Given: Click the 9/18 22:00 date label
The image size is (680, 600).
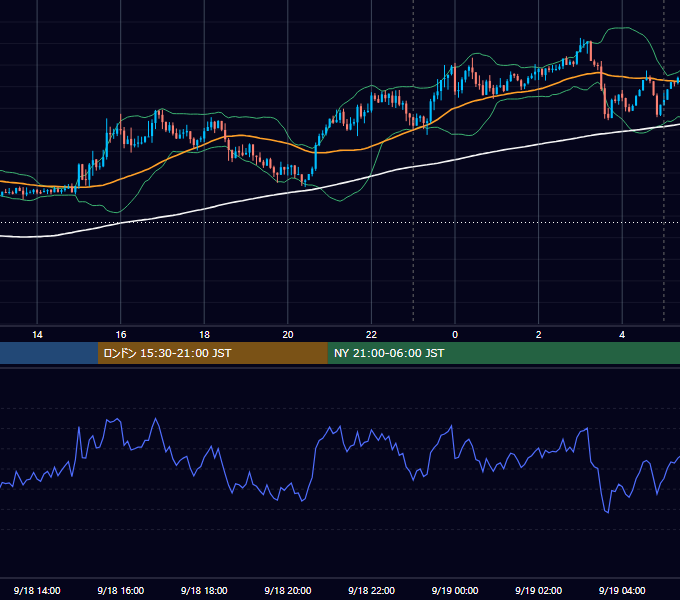Looking at the screenshot, I should click(x=371, y=590).
